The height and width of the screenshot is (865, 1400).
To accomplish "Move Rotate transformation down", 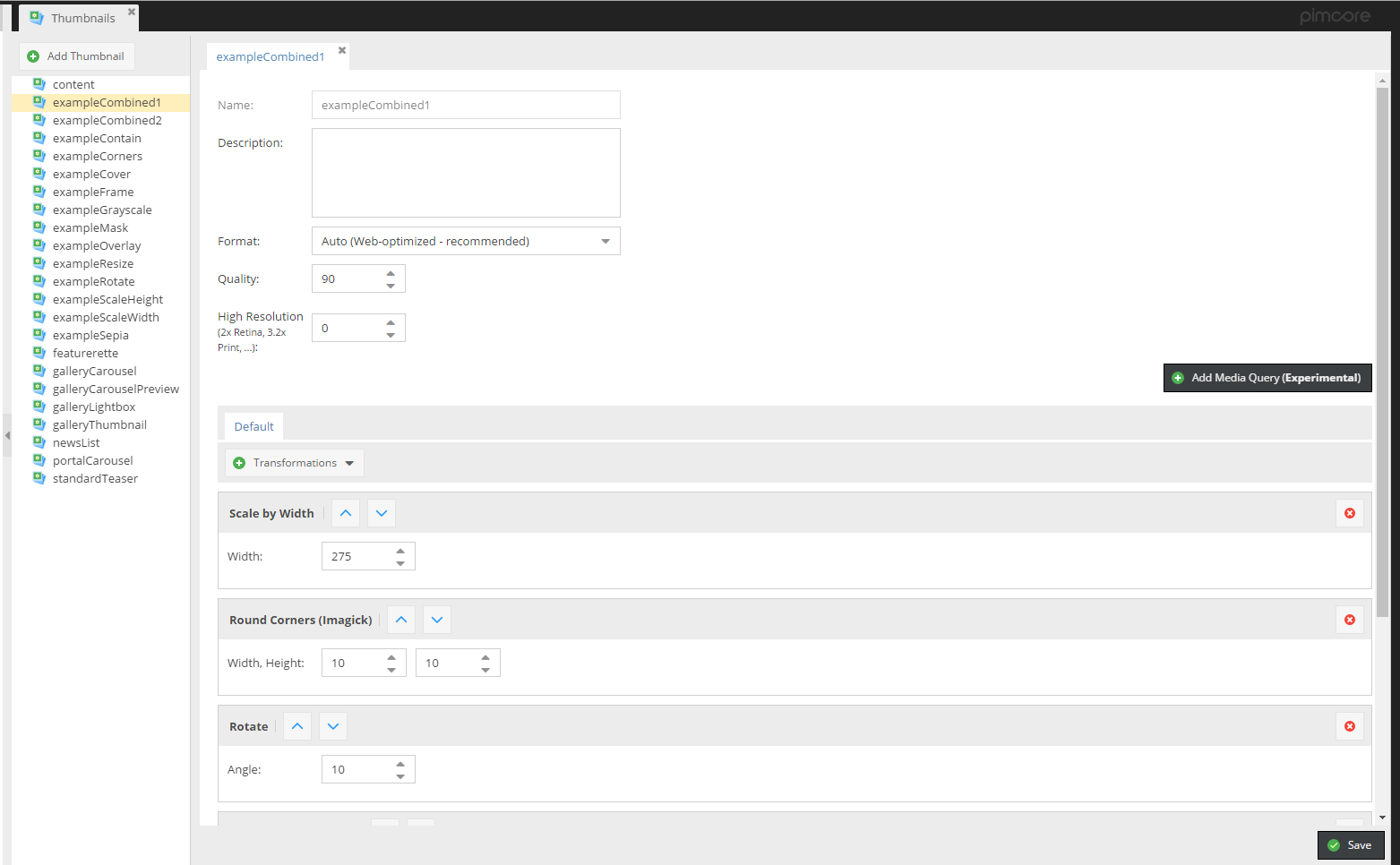I will (x=333, y=726).
